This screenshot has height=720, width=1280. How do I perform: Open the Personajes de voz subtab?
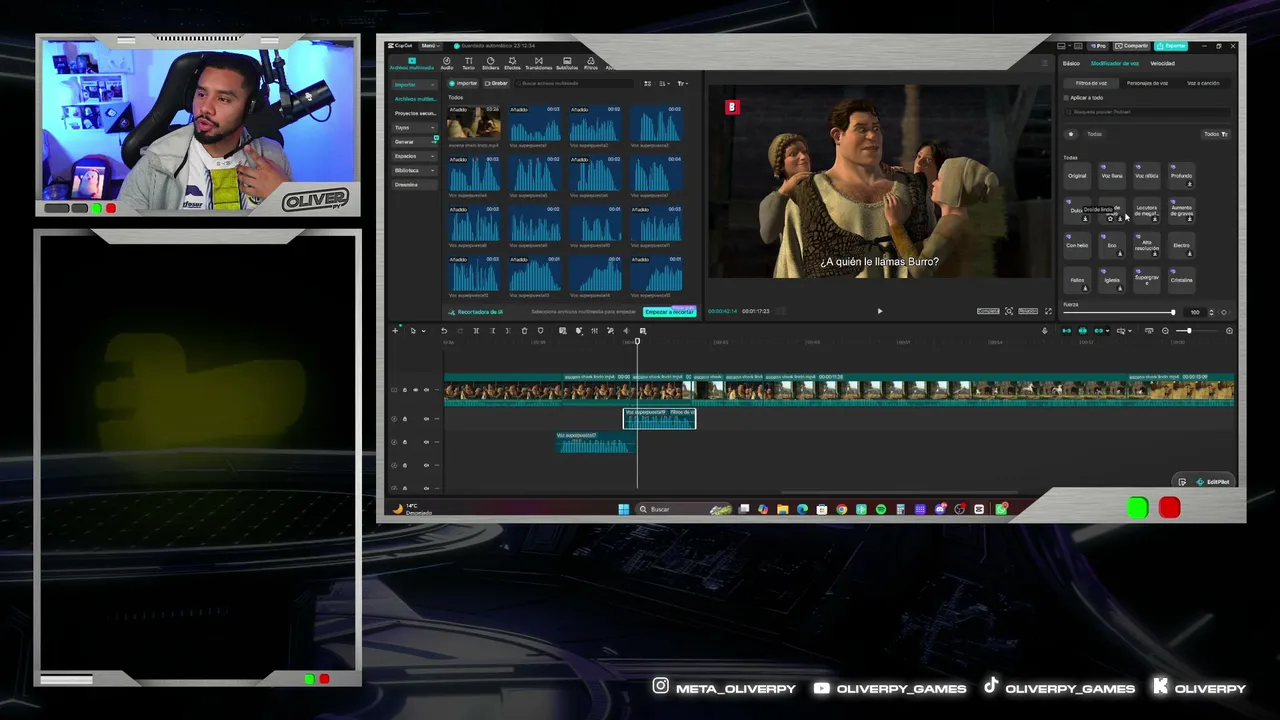click(1147, 83)
